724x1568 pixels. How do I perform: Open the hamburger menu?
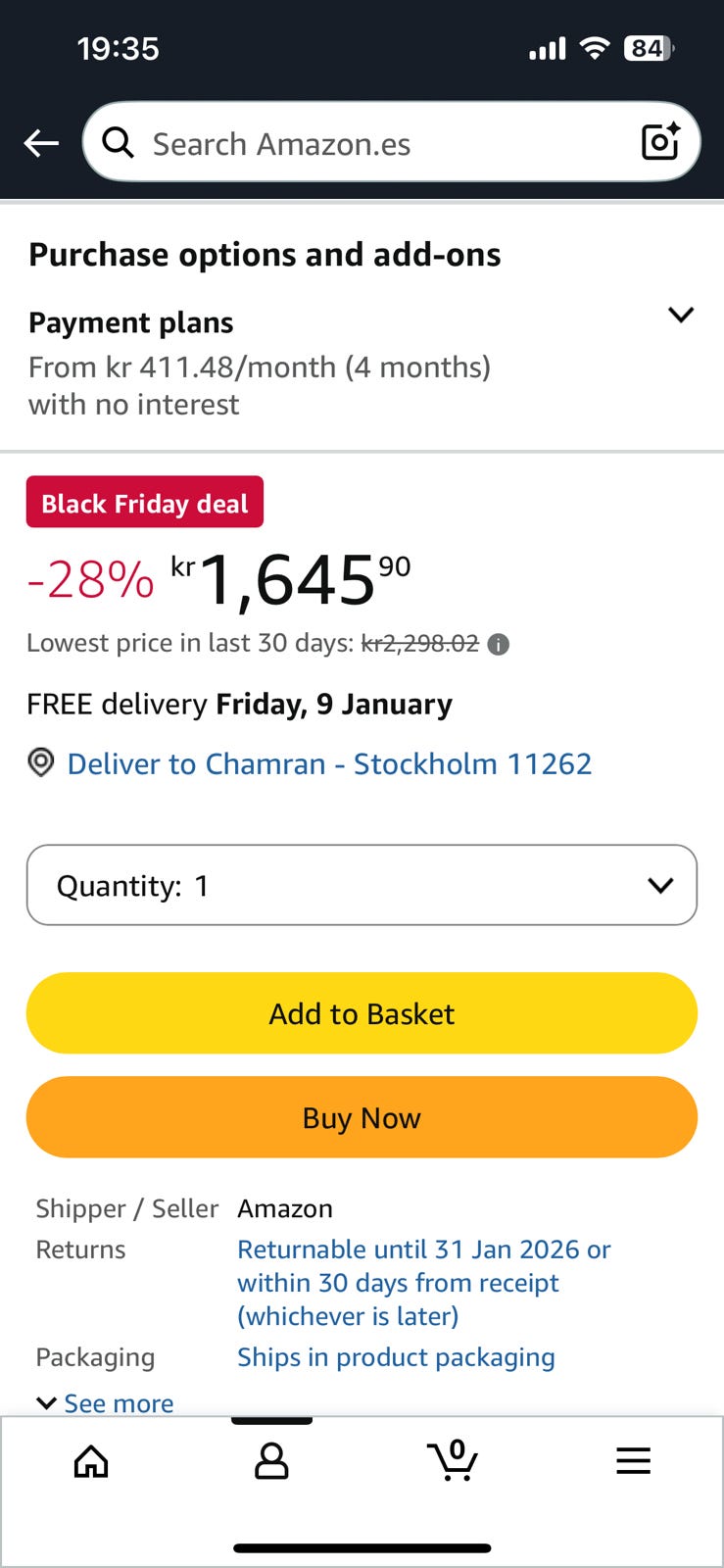tap(633, 1461)
